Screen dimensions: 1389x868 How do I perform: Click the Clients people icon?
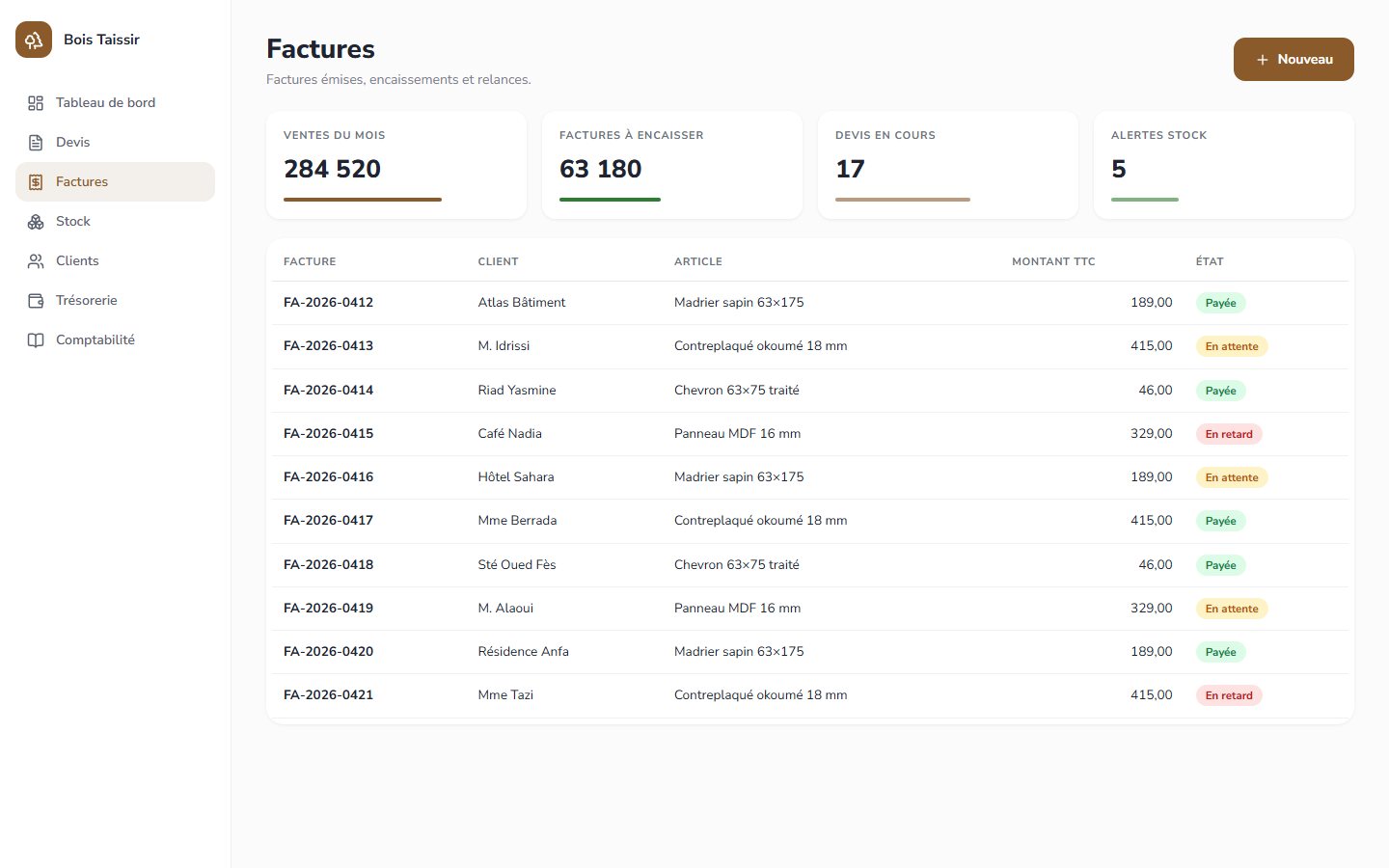(x=36, y=261)
